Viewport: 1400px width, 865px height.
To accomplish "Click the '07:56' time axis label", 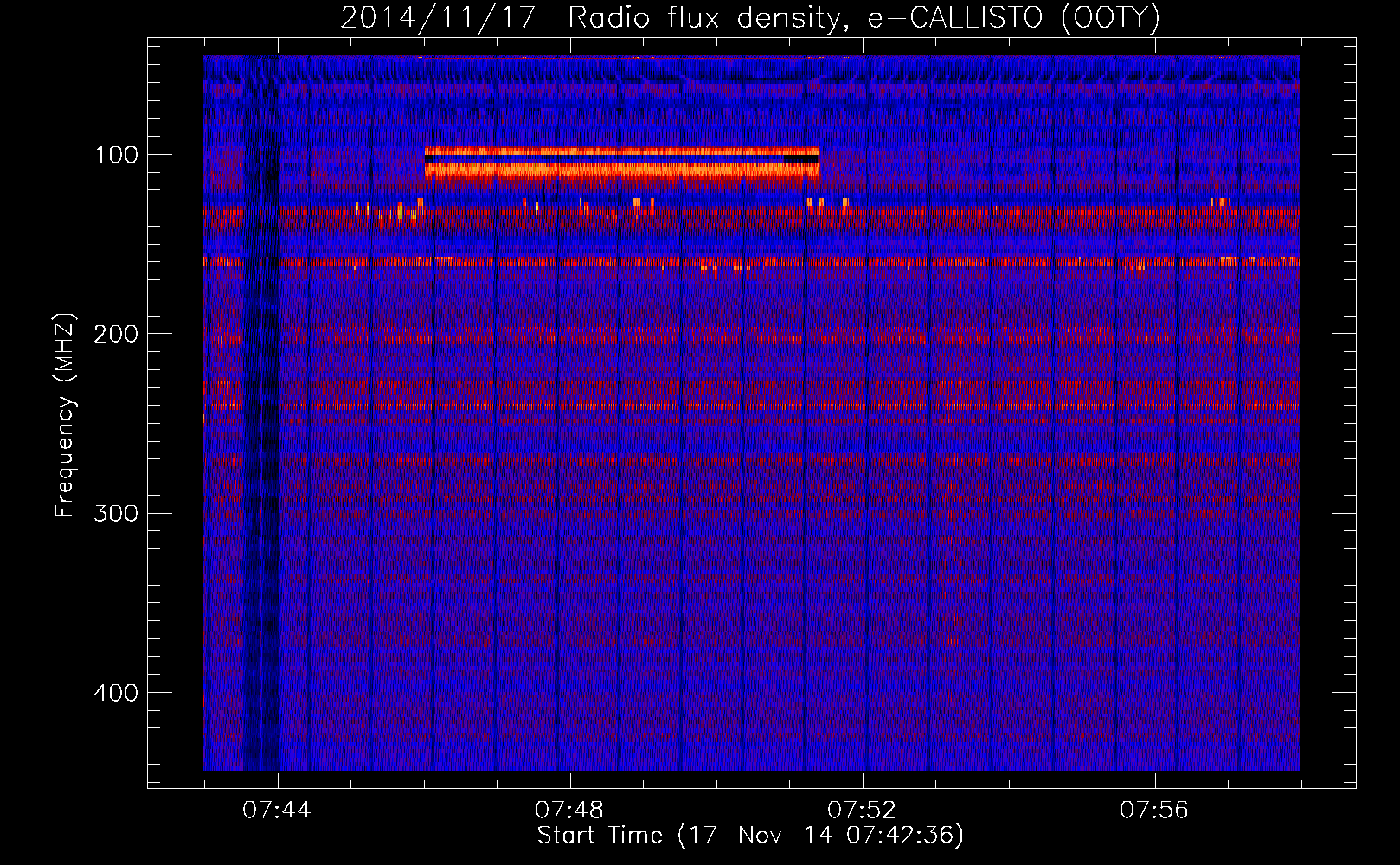I will pos(1154,811).
